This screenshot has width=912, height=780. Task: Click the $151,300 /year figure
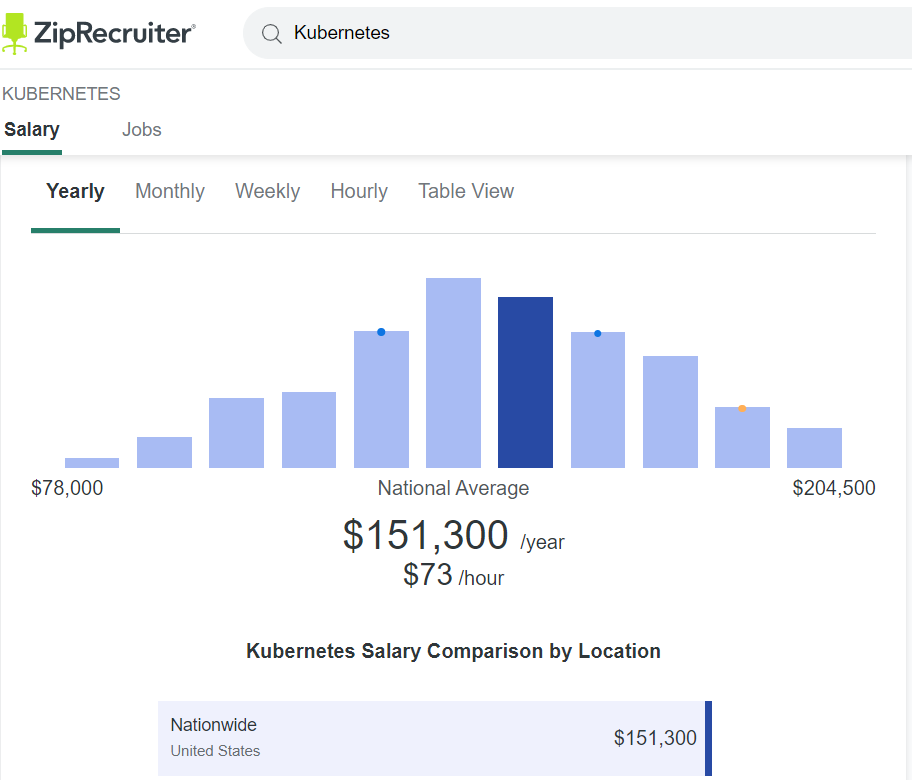[x=453, y=535]
